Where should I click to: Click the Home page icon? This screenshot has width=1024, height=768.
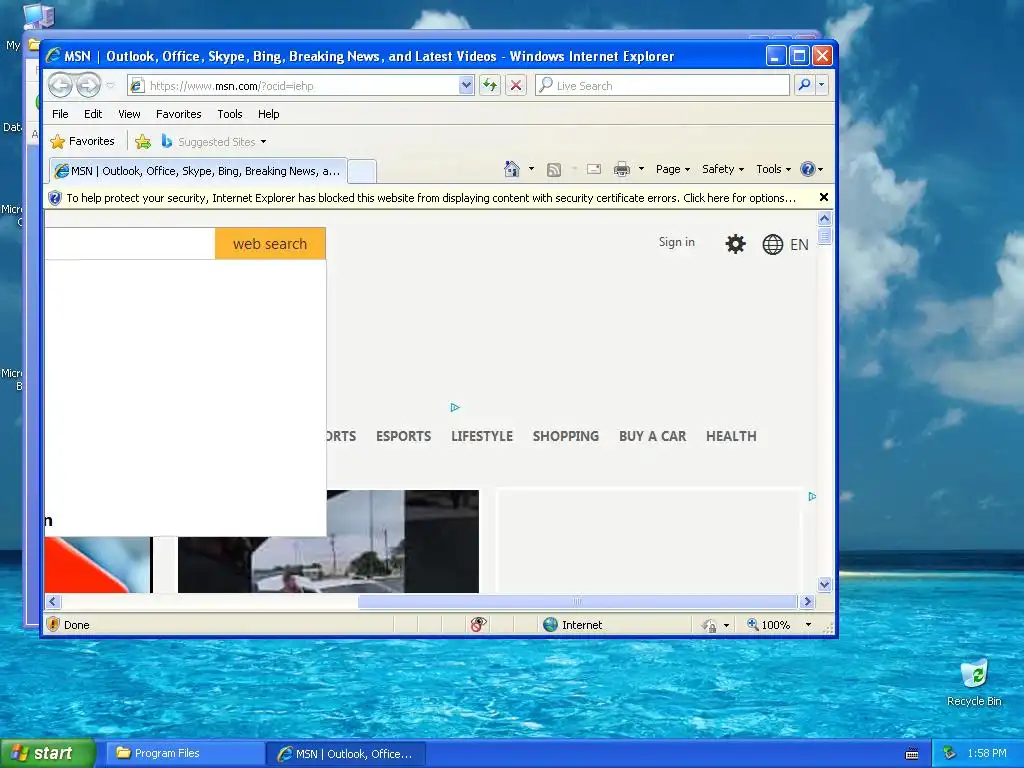click(x=512, y=169)
